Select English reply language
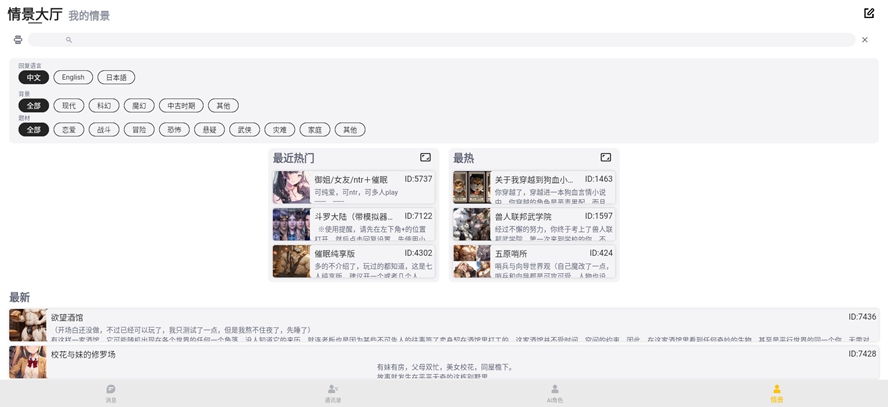This screenshot has width=888, height=407. coord(73,78)
